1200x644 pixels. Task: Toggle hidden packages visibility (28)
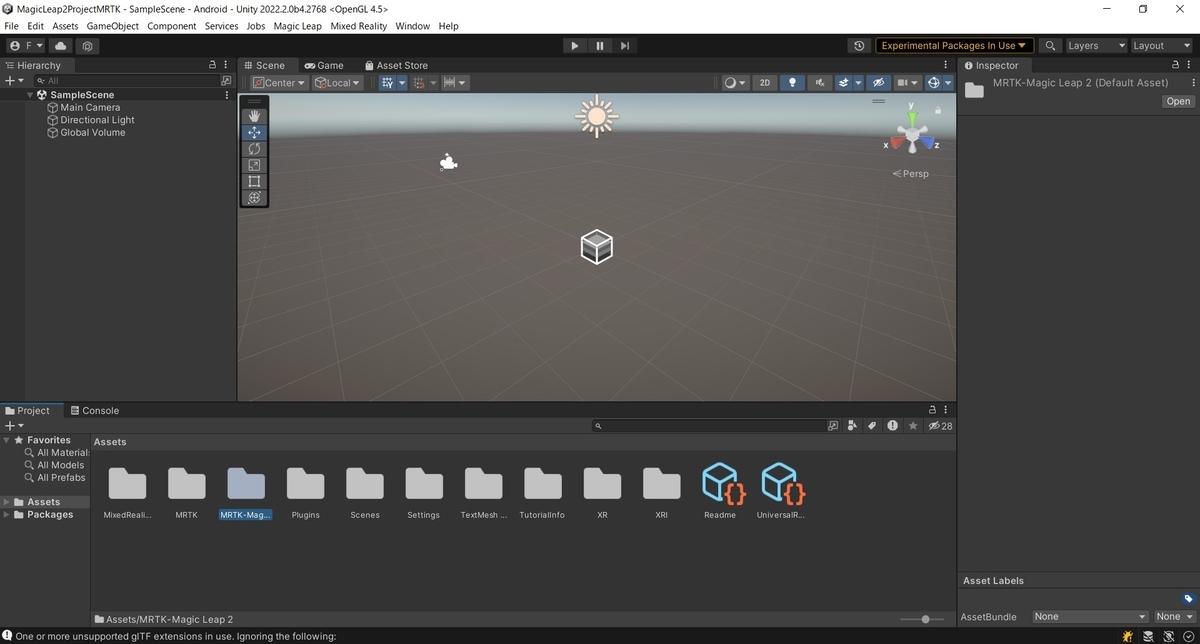point(940,426)
